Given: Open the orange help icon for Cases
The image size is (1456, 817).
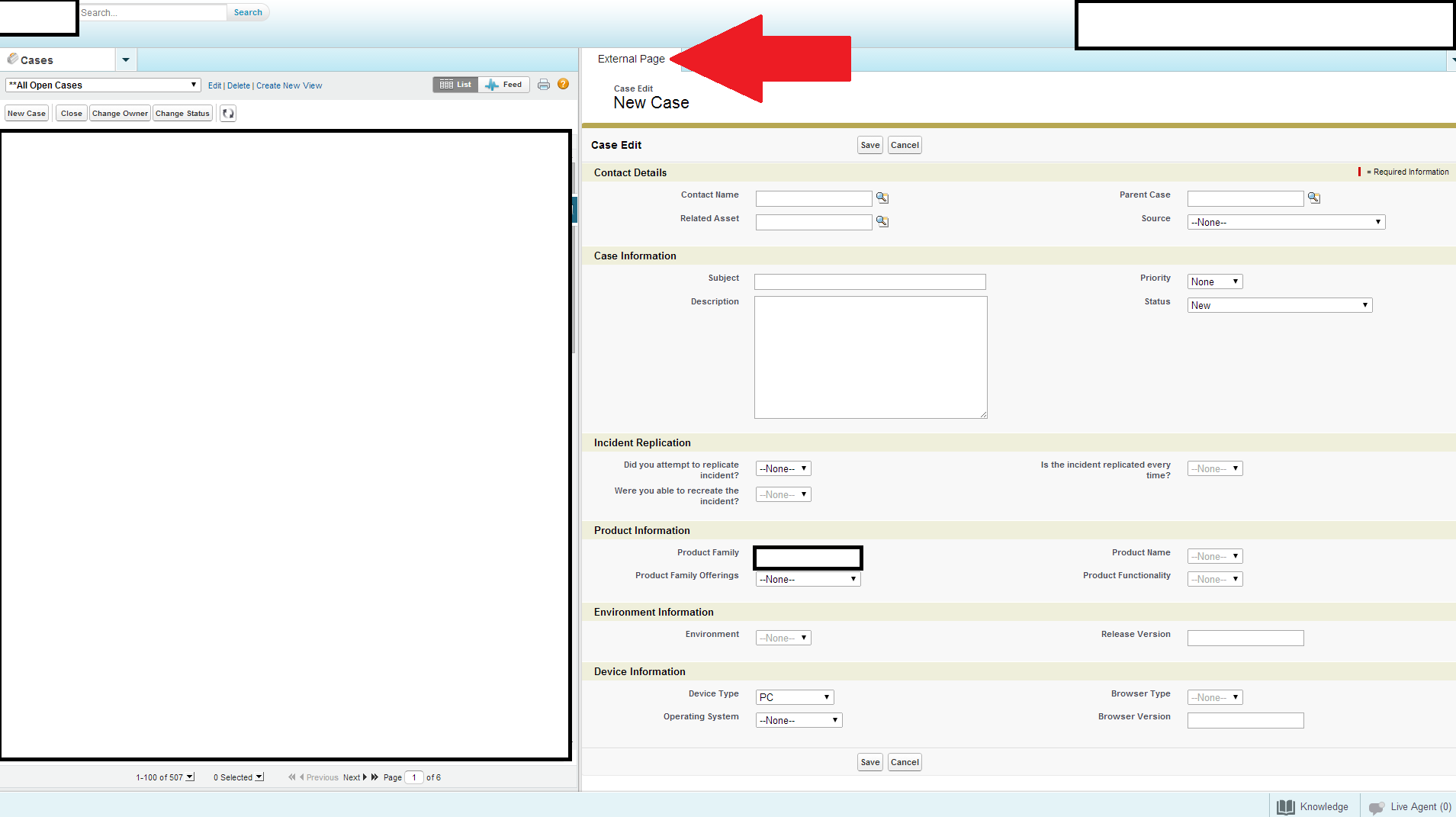Looking at the screenshot, I should coord(564,84).
